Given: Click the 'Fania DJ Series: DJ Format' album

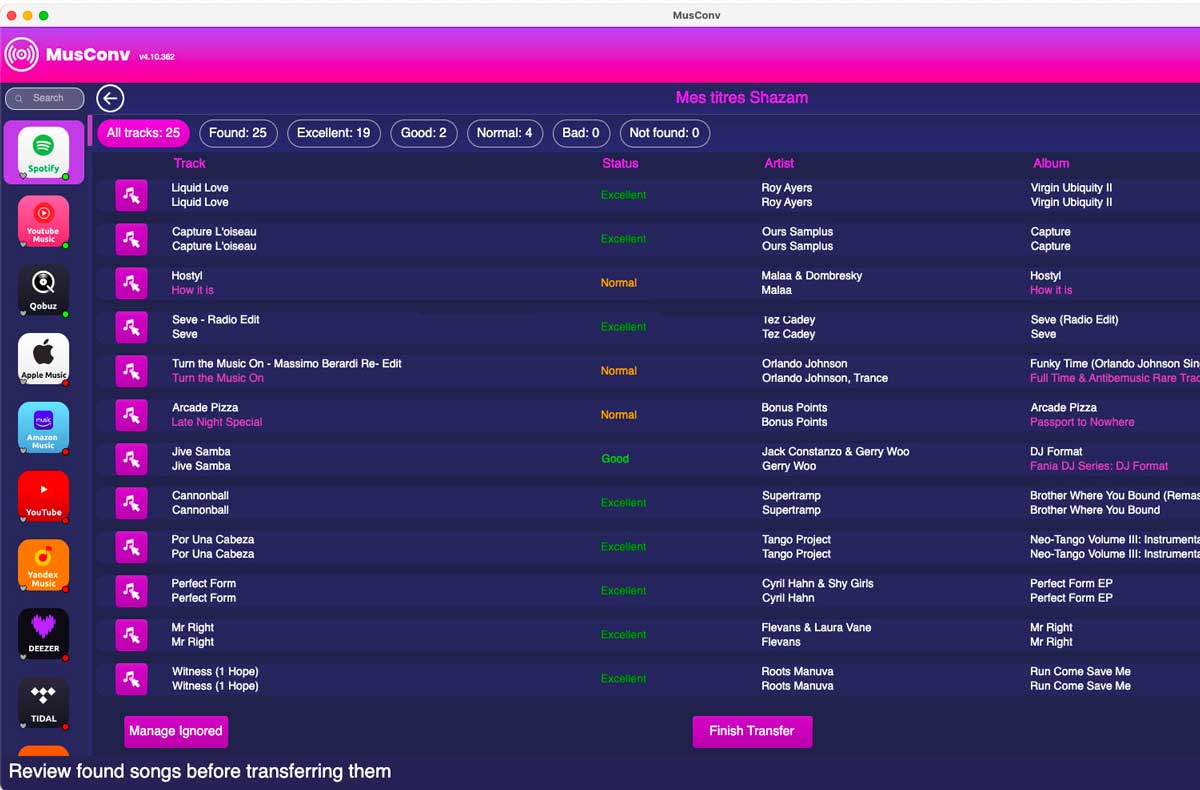Looking at the screenshot, I should tap(1099, 466).
